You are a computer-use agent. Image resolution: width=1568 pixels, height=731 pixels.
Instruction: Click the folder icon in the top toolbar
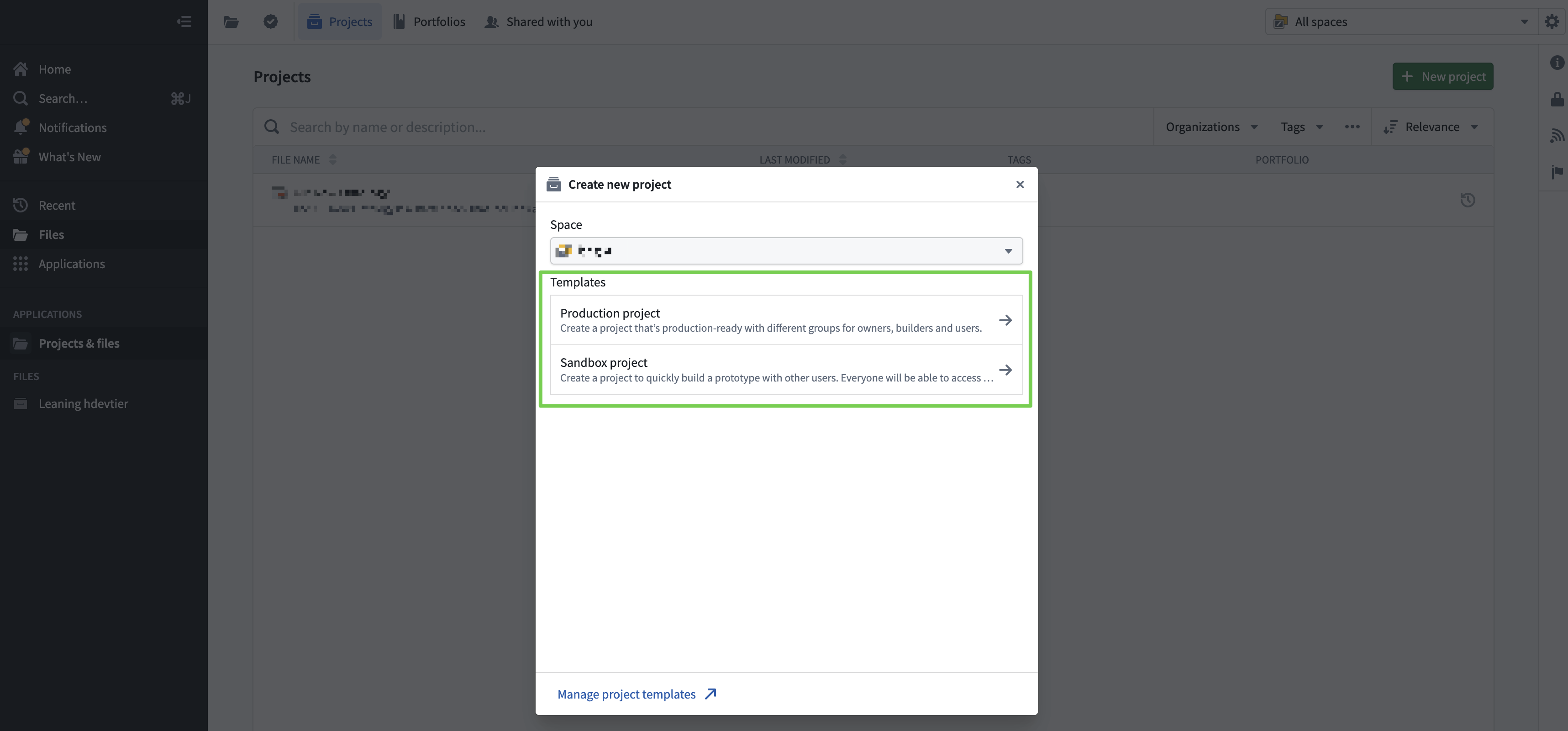[x=231, y=22]
